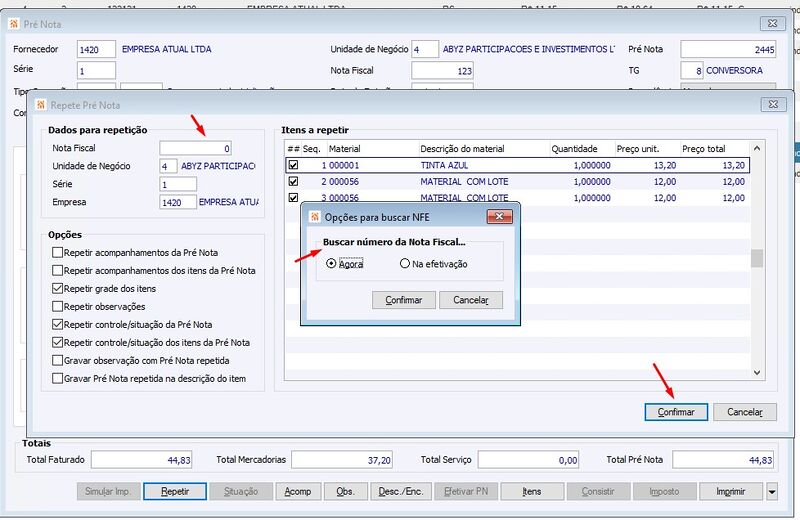800x520 pixels.
Task: Click the Material column header
Action: 372,148
